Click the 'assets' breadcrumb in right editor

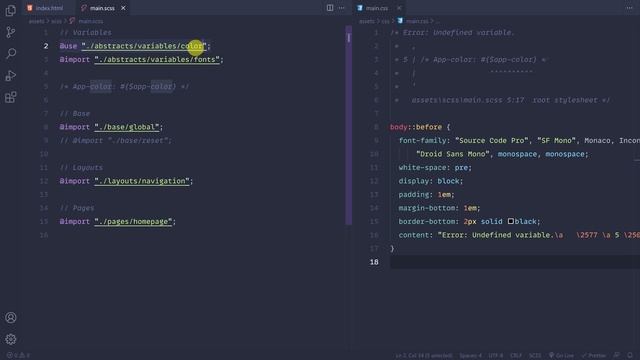[367, 21]
